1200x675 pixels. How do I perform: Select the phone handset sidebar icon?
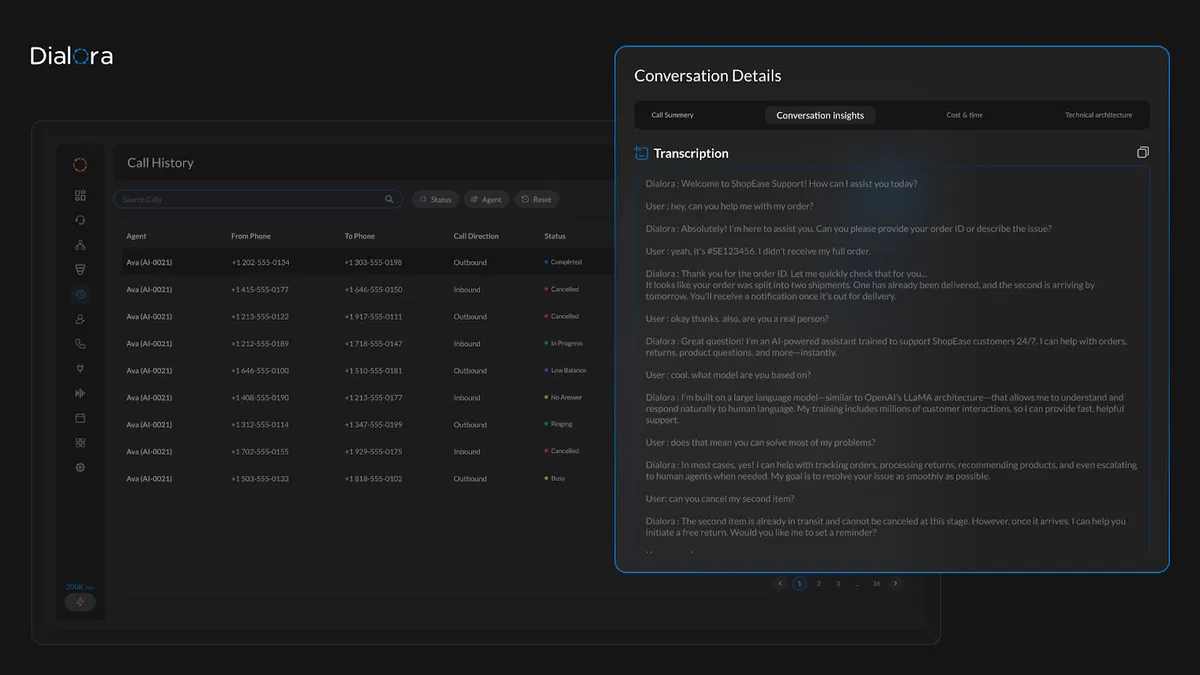point(80,344)
